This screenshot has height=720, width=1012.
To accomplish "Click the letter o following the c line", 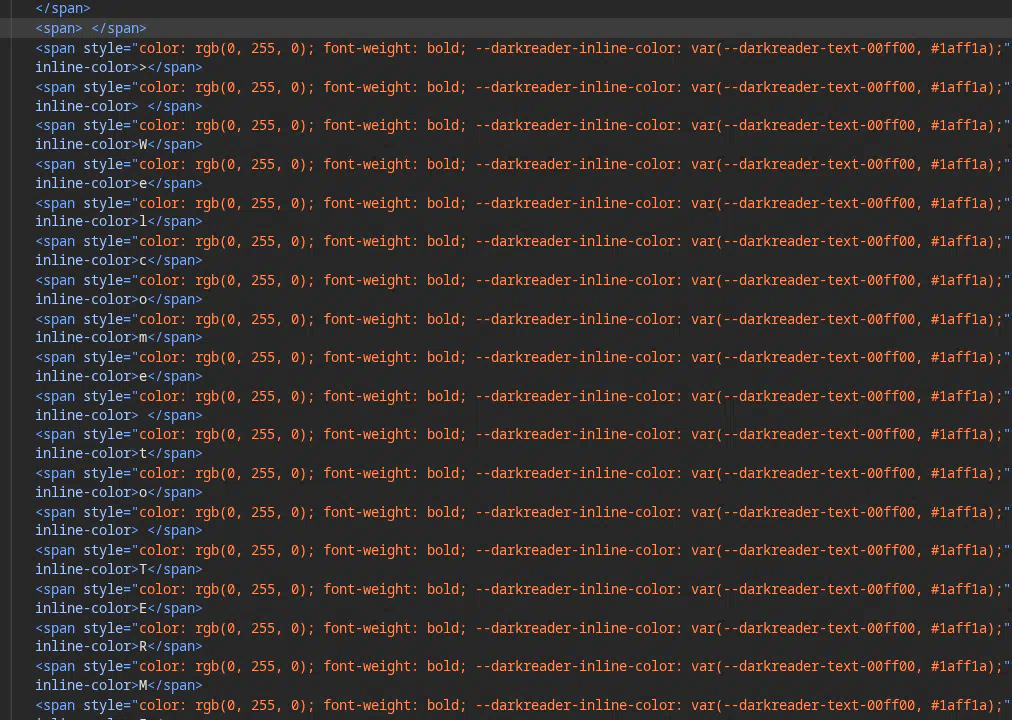I will pos(143,299).
